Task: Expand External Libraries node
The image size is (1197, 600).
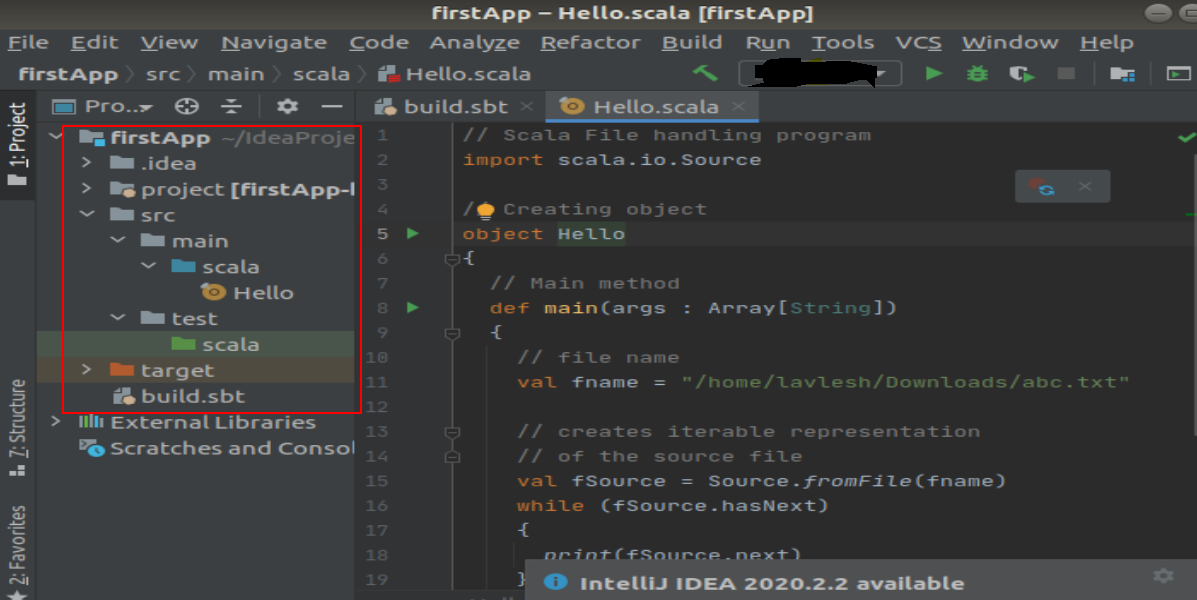Action: point(56,421)
